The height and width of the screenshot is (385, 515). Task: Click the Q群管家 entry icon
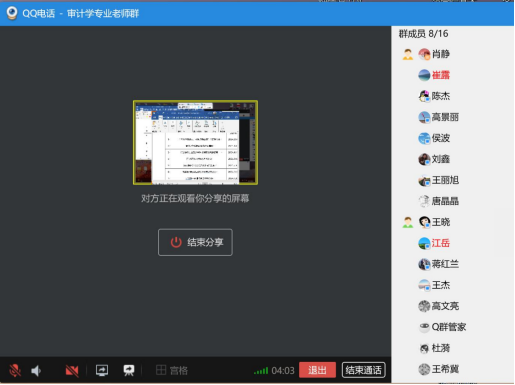click(424, 327)
